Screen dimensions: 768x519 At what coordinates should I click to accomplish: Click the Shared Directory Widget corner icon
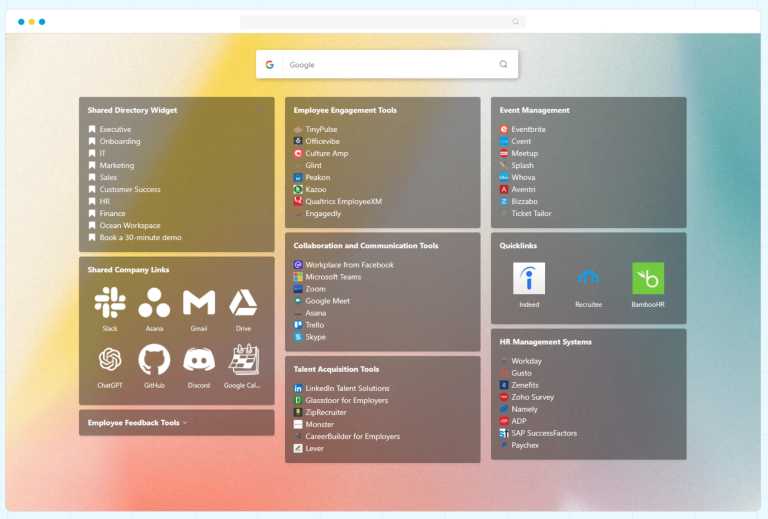tap(260, 110)
